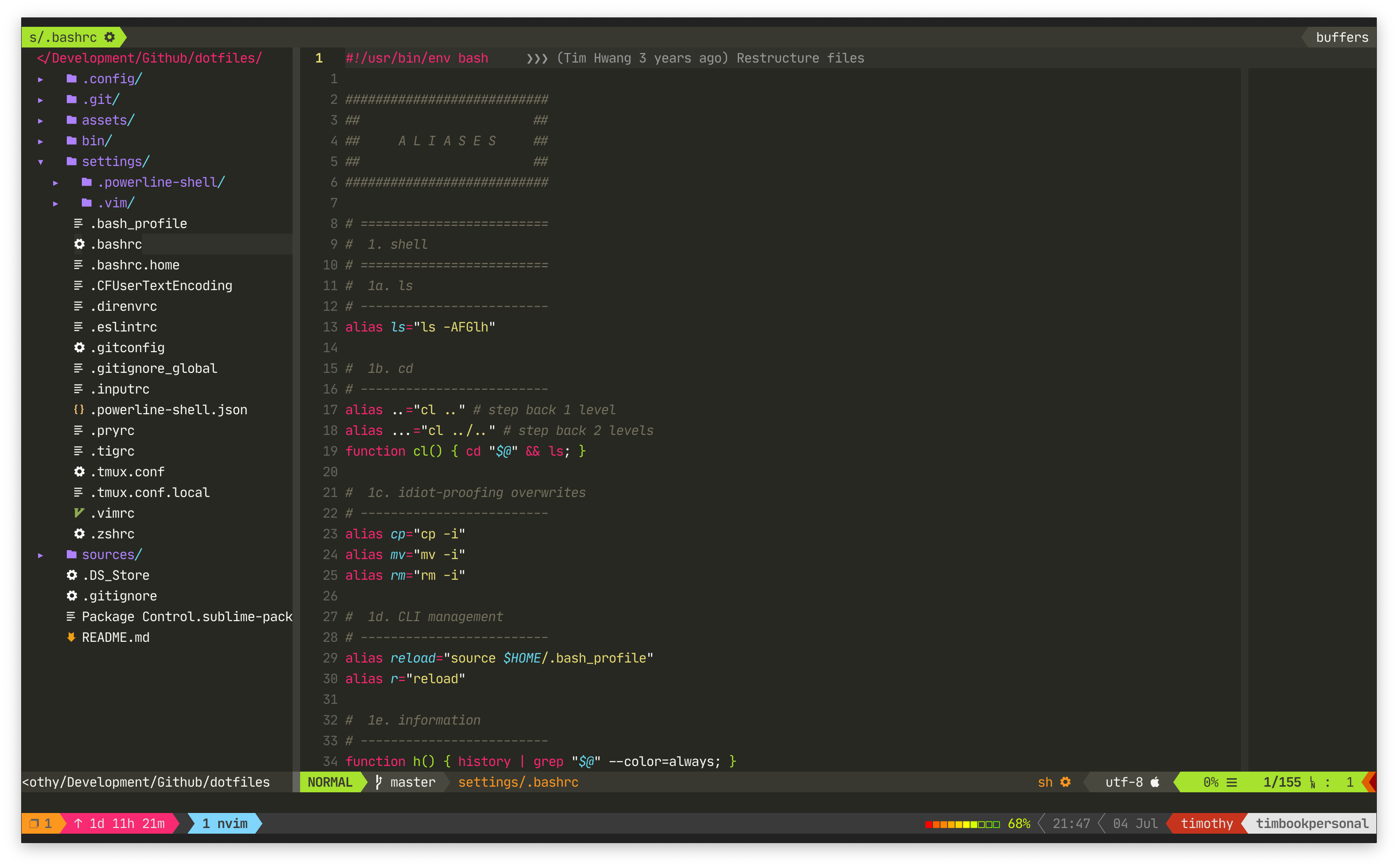Click the NORMAL mode indicator

pos(330,782)
